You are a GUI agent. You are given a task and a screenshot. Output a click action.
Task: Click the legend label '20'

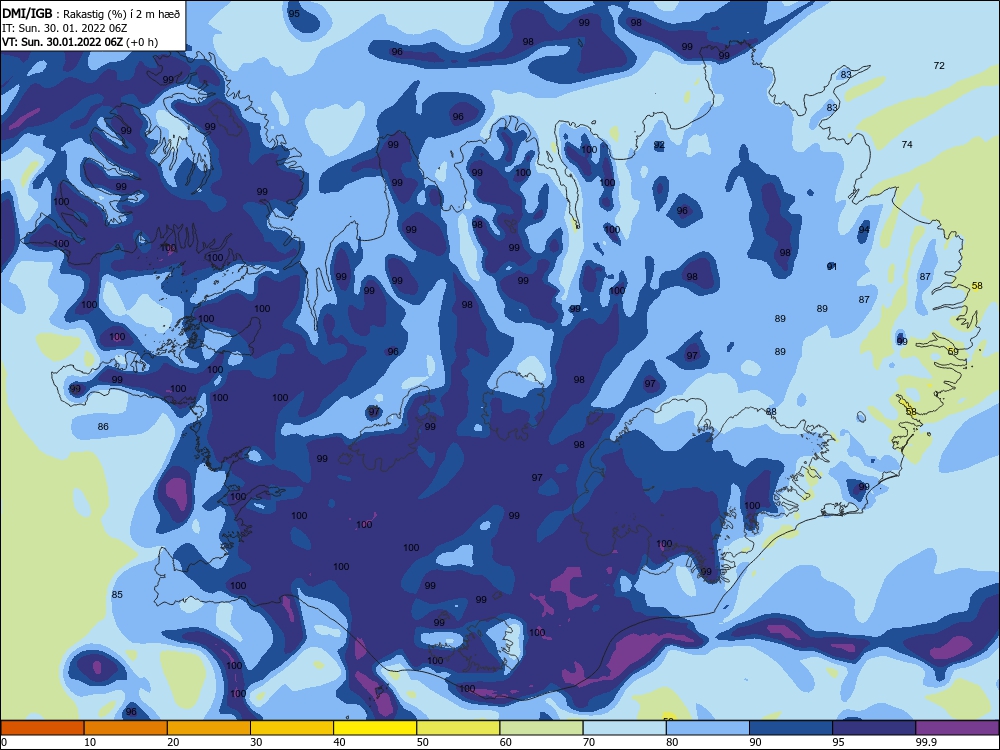click(173, 742)
